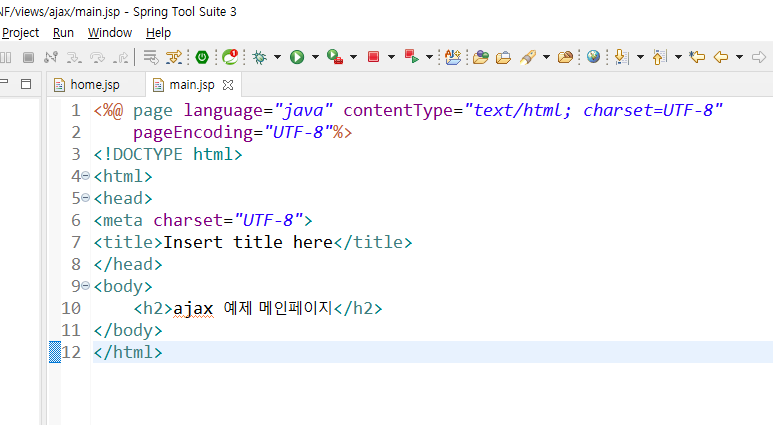Click the Last Edit Location icon
Viewport: 773px width, 425px height.
click(697, 57)
